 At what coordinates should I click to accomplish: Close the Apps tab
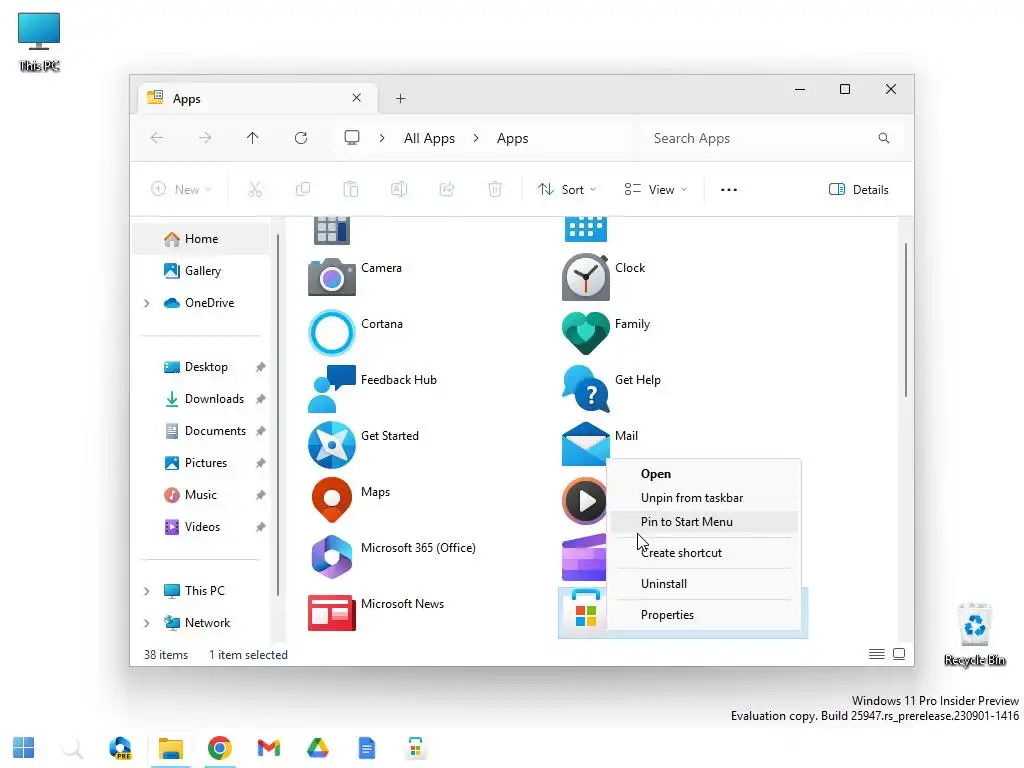[x=357, y=98]
